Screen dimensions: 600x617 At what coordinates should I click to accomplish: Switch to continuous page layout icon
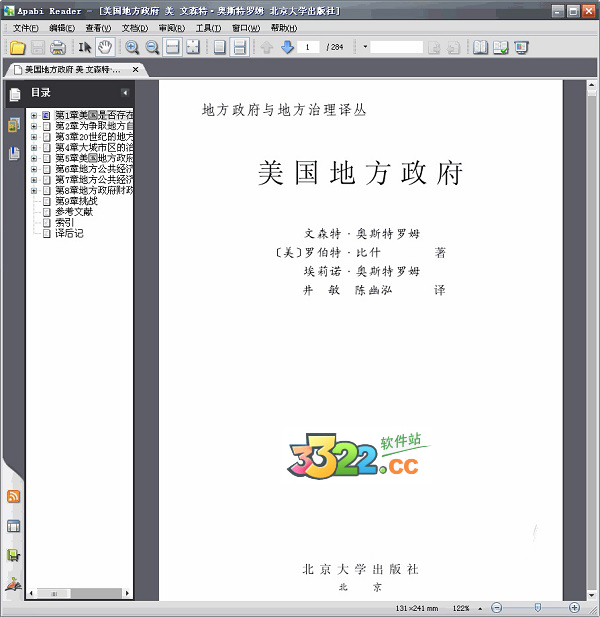coord(240,47)
